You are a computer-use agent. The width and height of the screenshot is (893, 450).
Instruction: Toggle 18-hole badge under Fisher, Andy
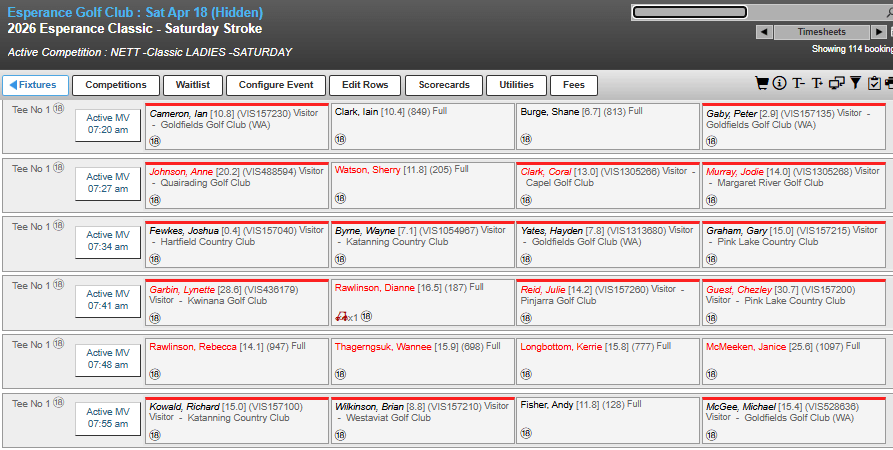pos(525,435)
